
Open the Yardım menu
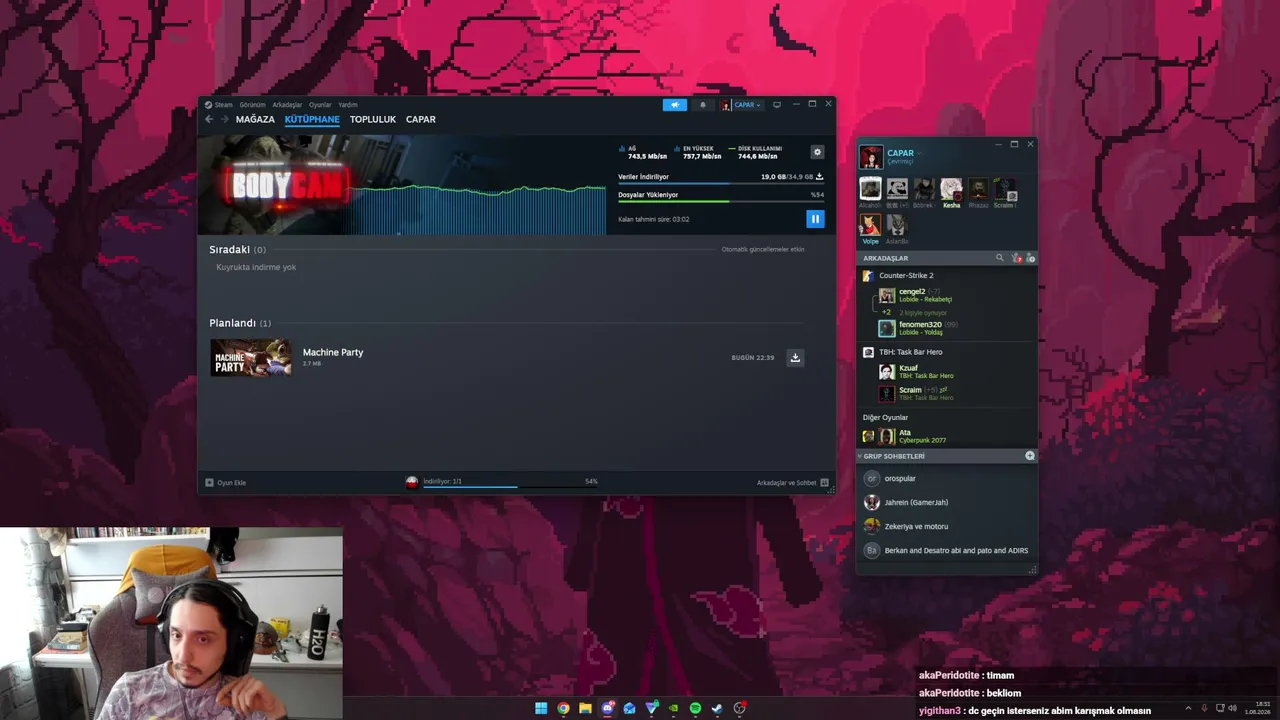point(348,105)
